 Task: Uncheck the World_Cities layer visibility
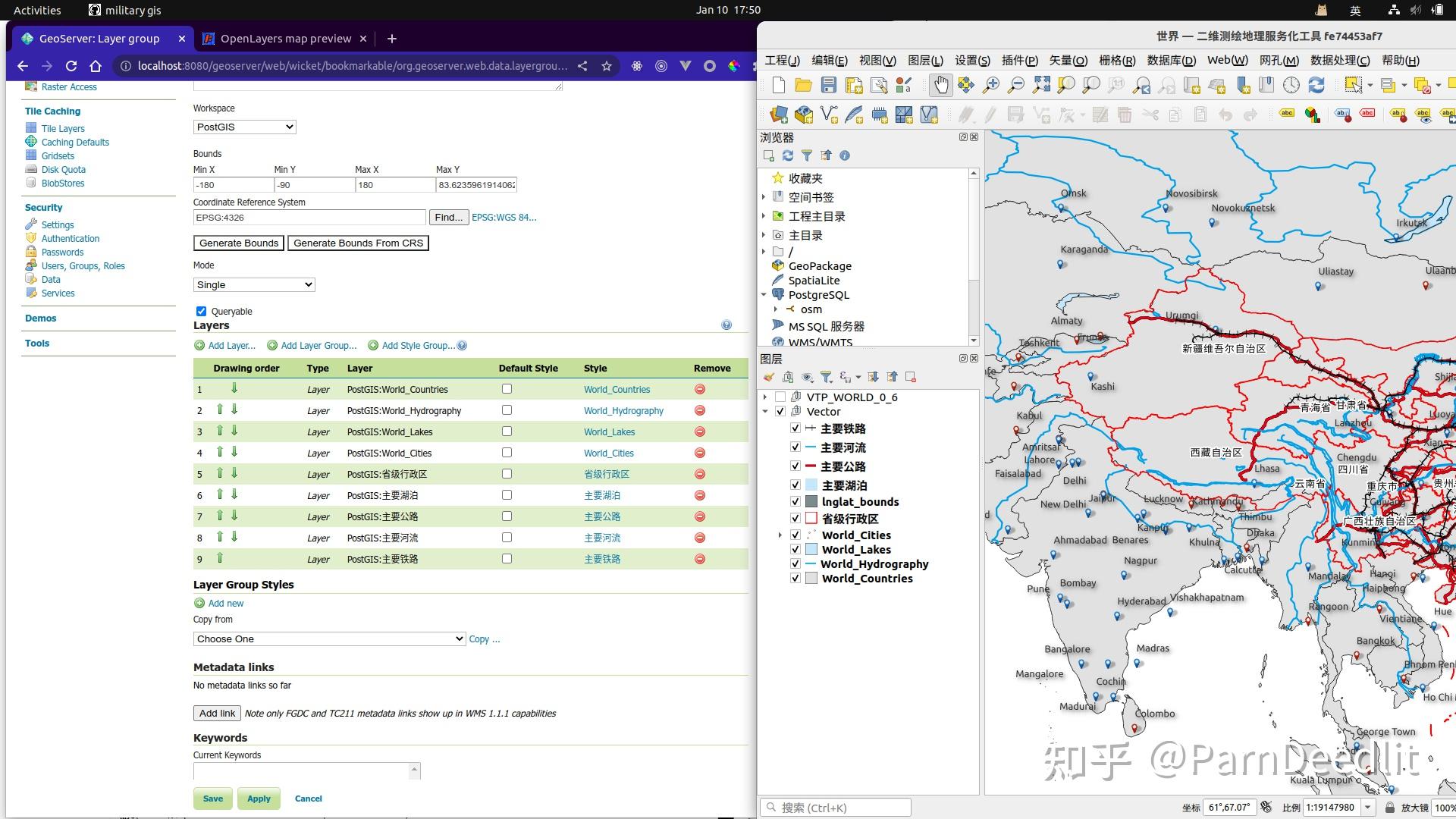pyautogui.click(x=795, y=535)
